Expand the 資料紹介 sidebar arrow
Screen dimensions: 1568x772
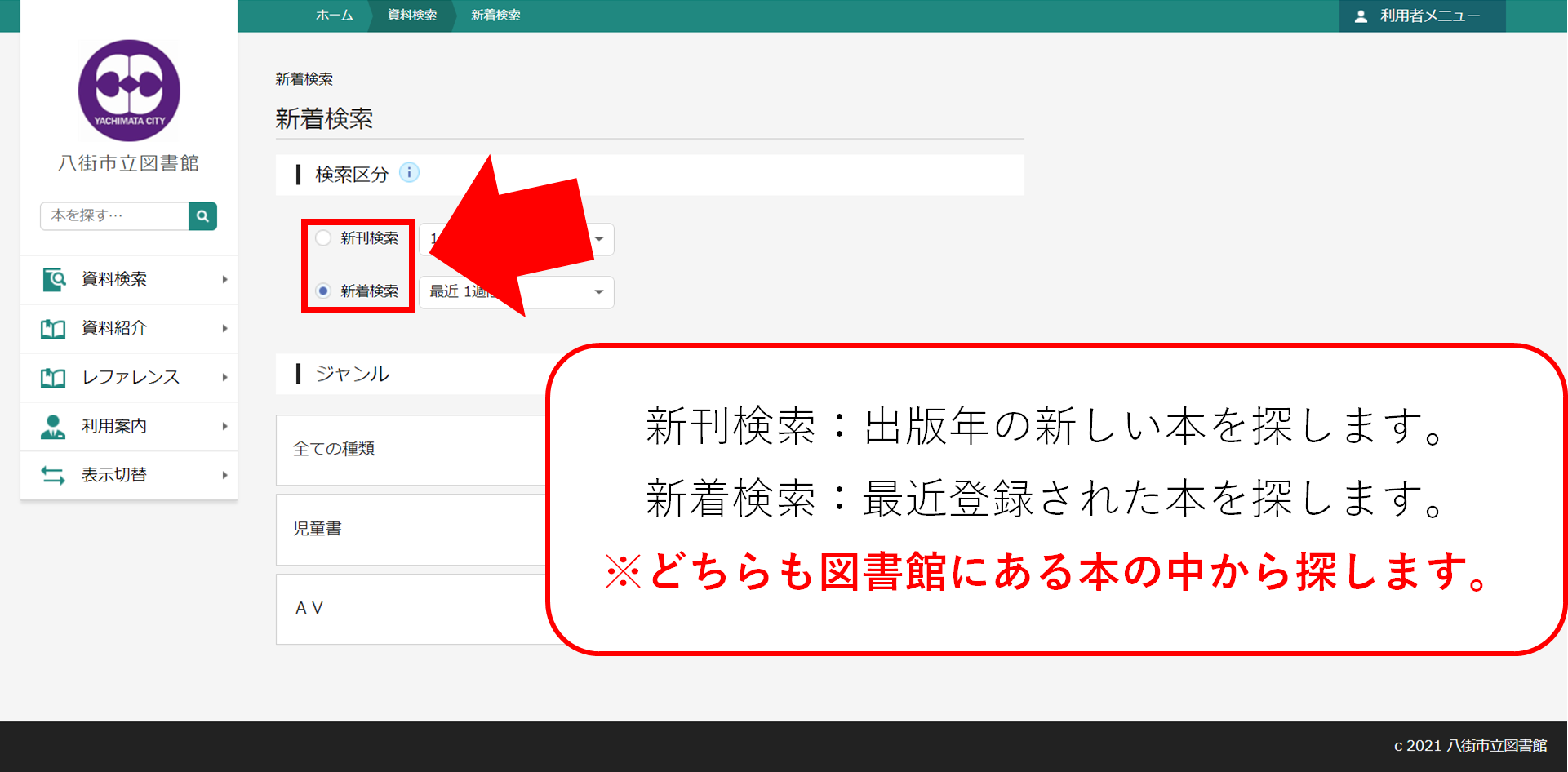click(x=224, y=328)
